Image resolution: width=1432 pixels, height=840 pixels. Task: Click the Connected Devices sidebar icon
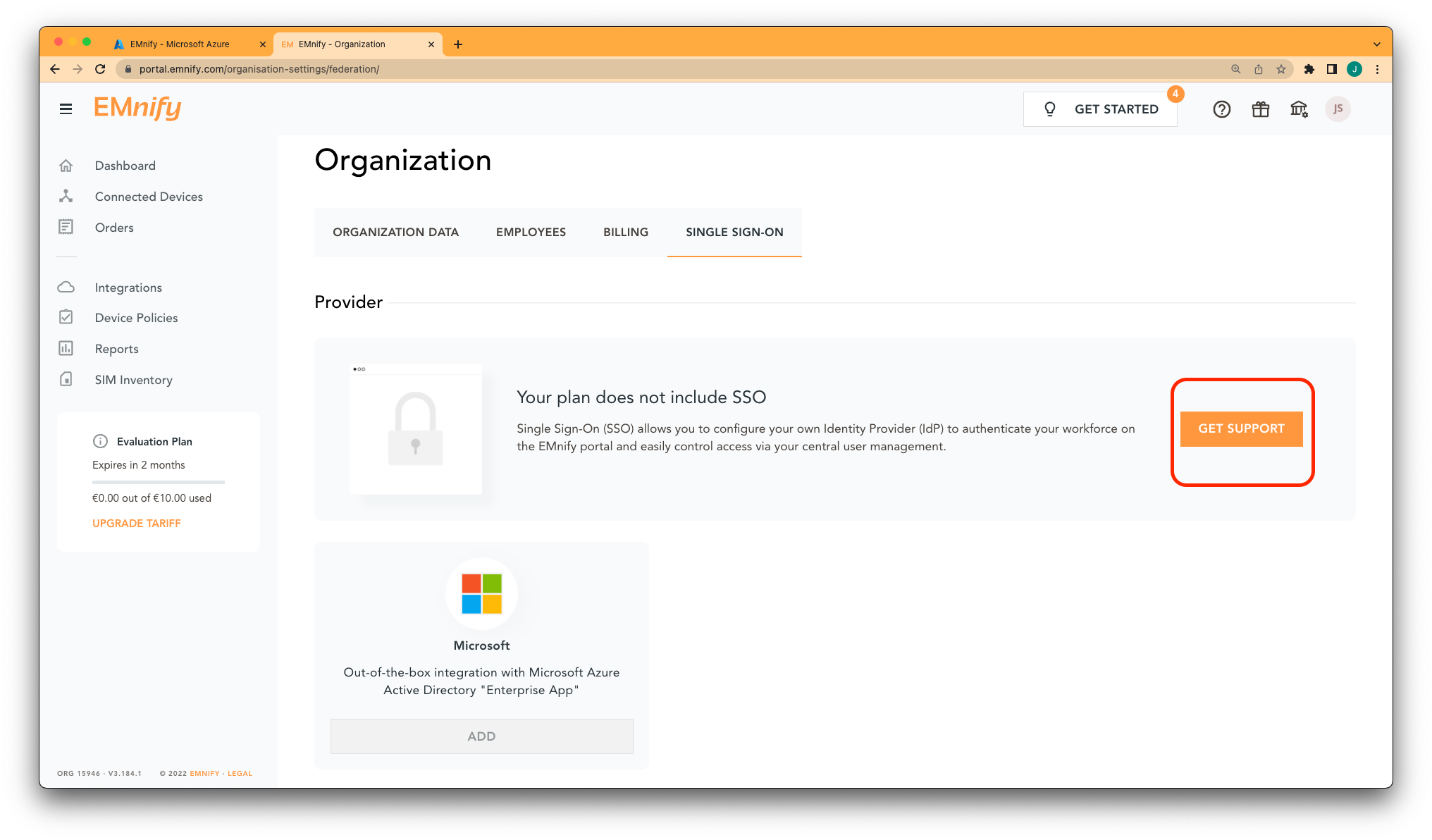point(67,196)
